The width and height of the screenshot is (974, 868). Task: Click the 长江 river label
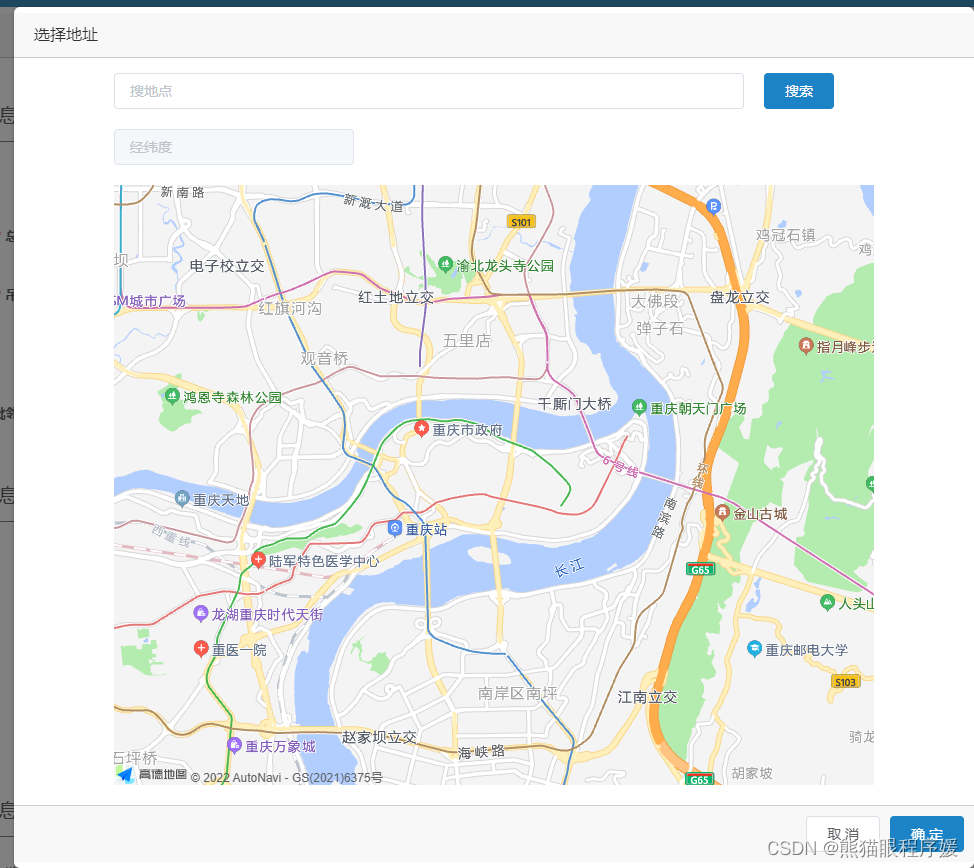pyautogui.click(x=569, y=567)
